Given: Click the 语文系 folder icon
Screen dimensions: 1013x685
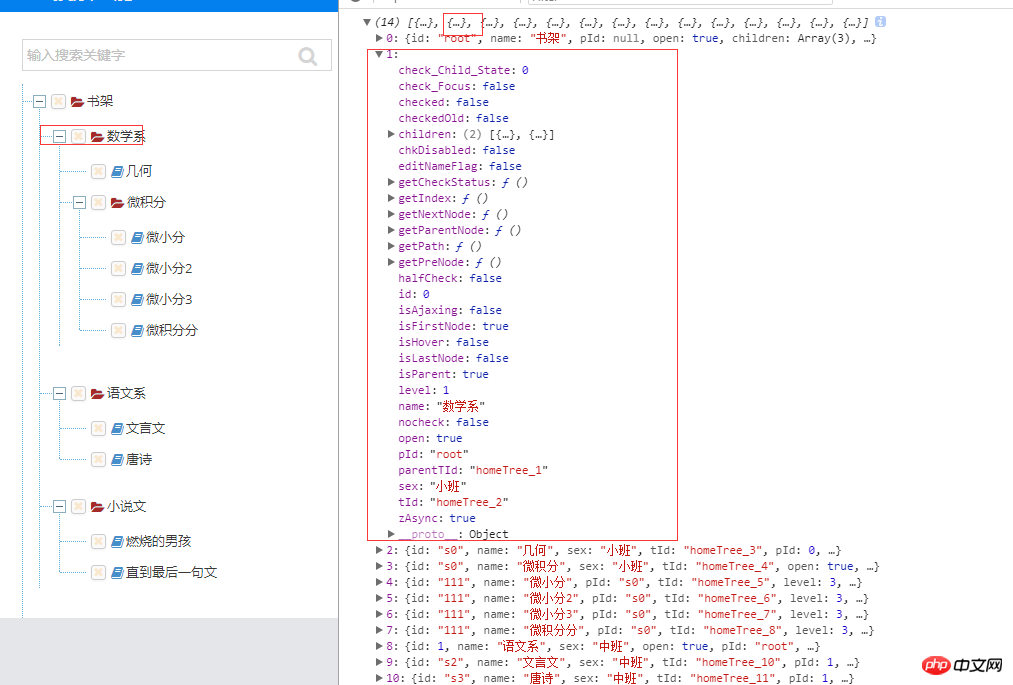Looking at the screenshot, I should click(x=98, y=394).
